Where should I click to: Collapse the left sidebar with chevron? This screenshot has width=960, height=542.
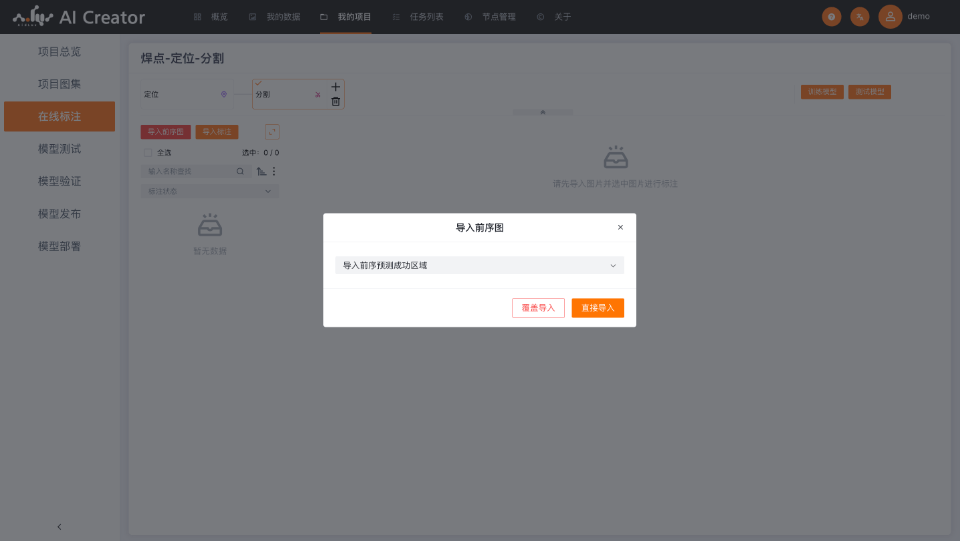pyautogui.click(x=59, y=526)
